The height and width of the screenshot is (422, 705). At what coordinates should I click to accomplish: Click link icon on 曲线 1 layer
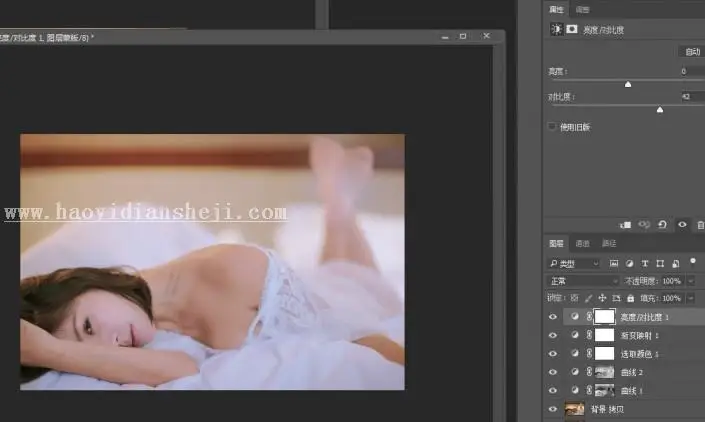[x=589, y=391]
